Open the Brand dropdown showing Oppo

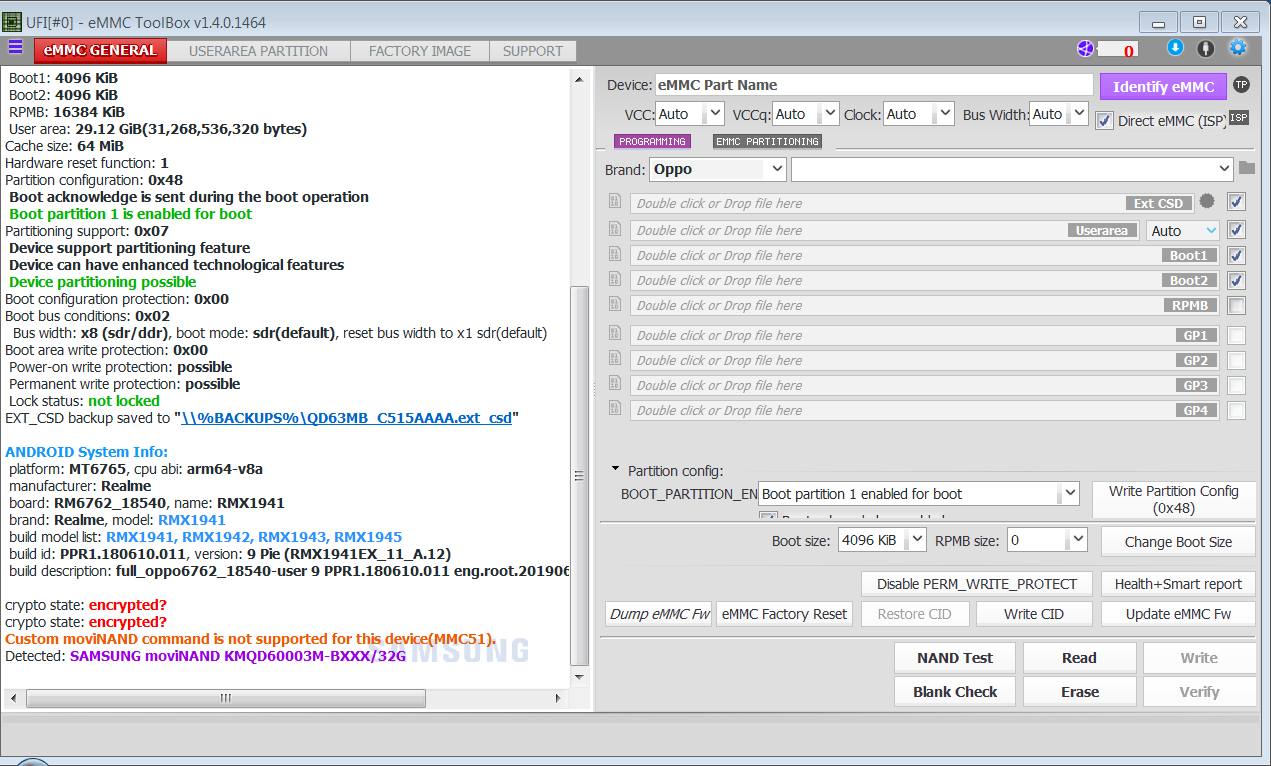point(718,169)
